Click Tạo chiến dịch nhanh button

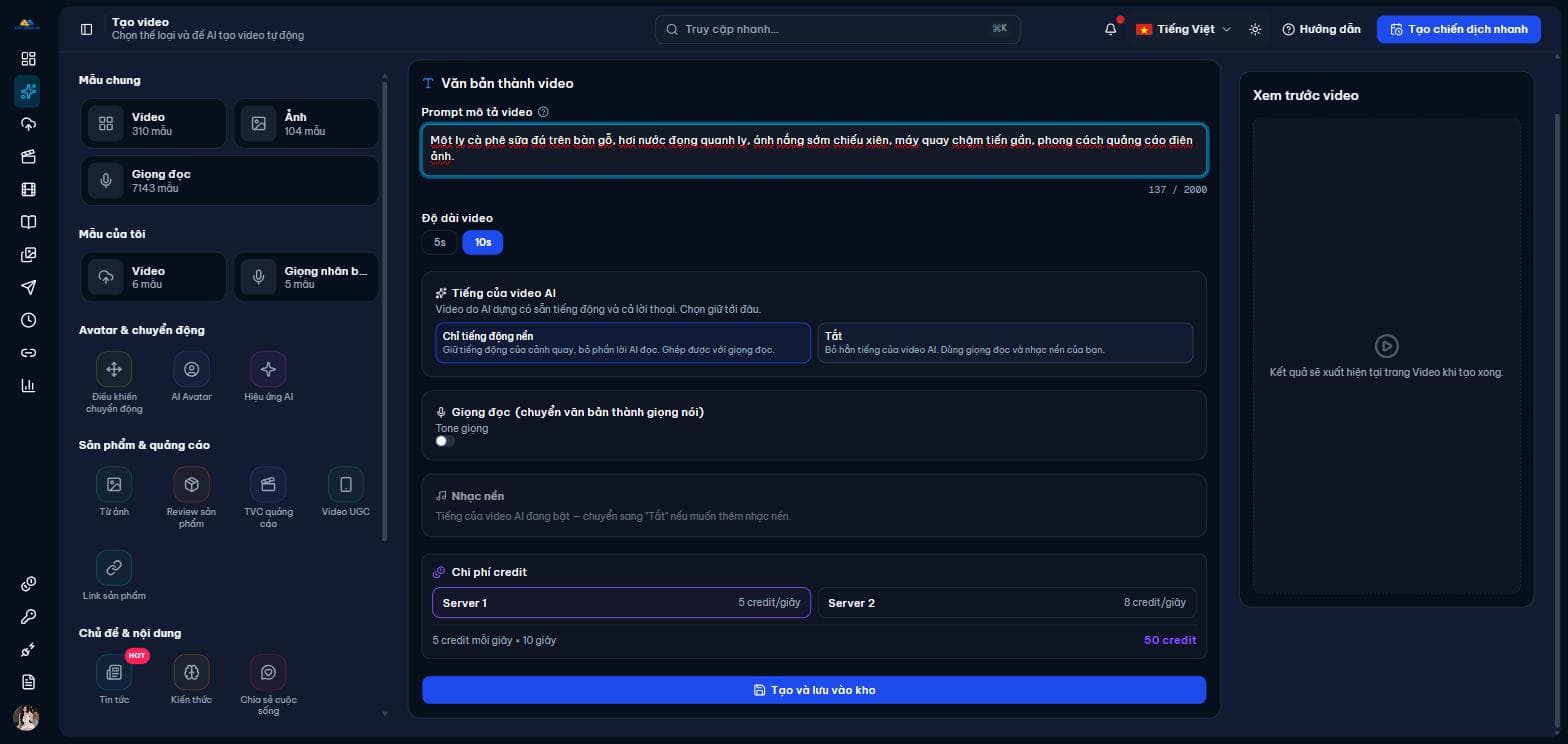point(1458,29)
